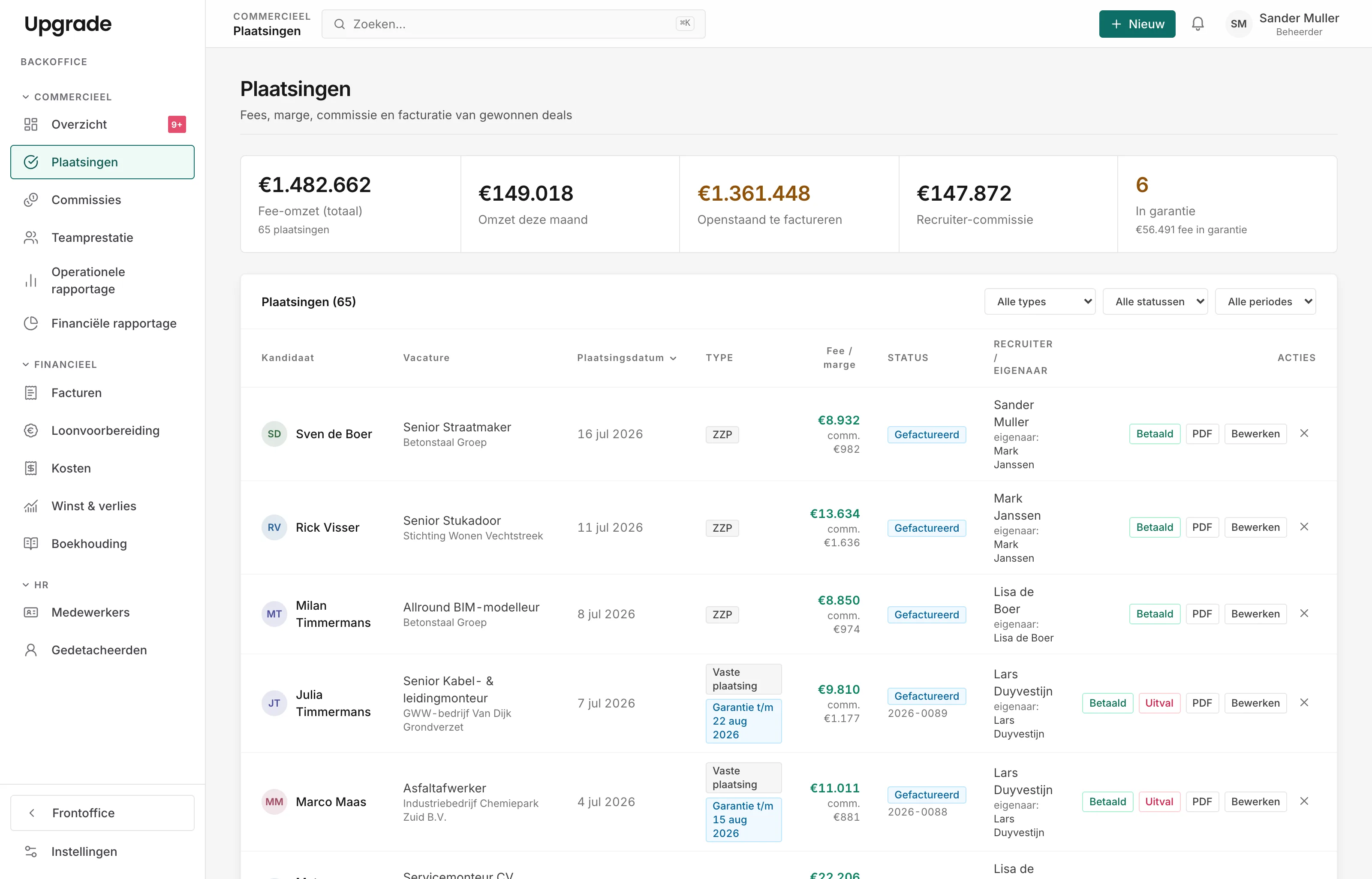
Task: Click the magnifier icon in search bar
Action: coord(340,24)
